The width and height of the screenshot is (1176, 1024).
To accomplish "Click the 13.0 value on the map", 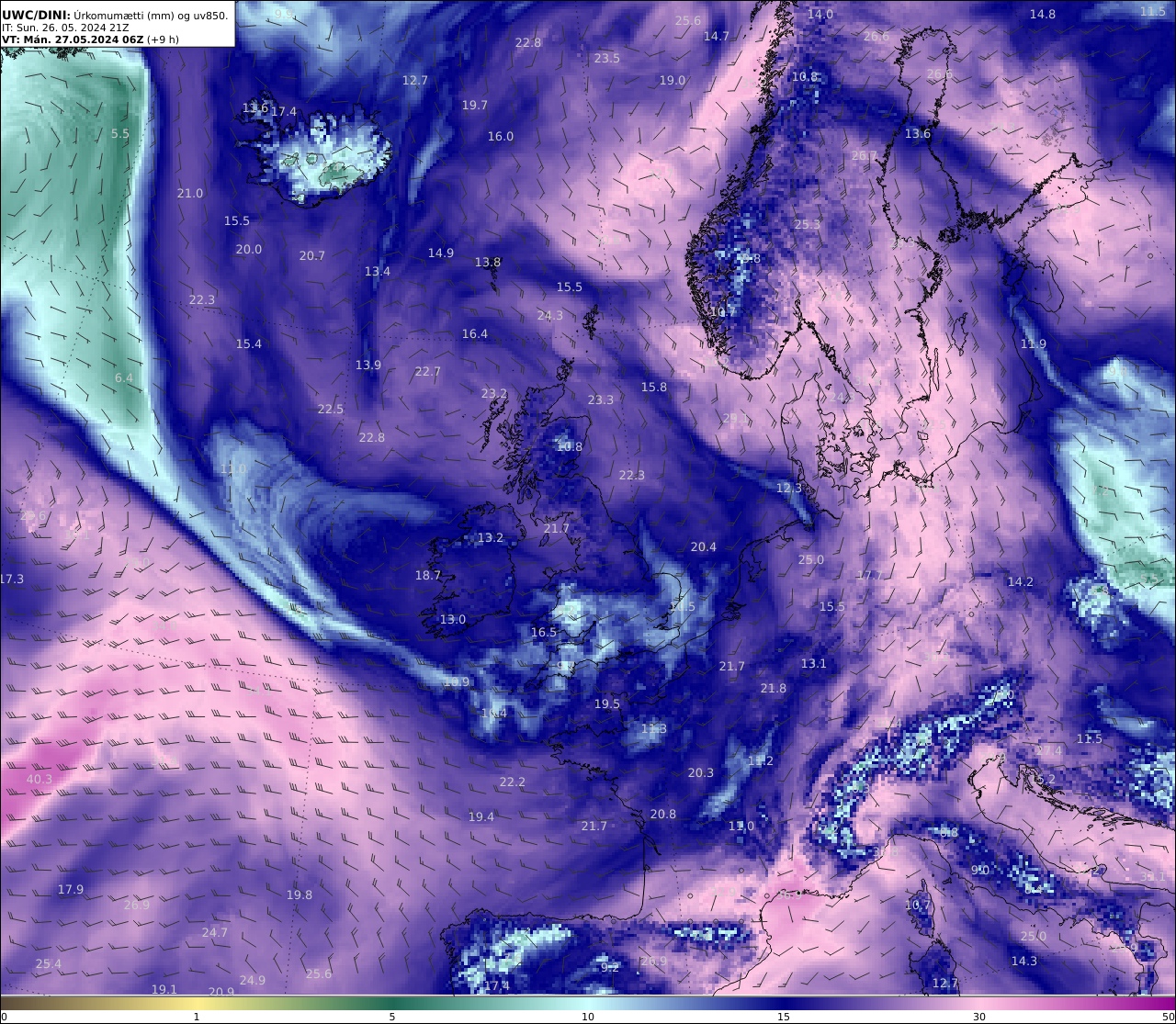I will point(452,619).
